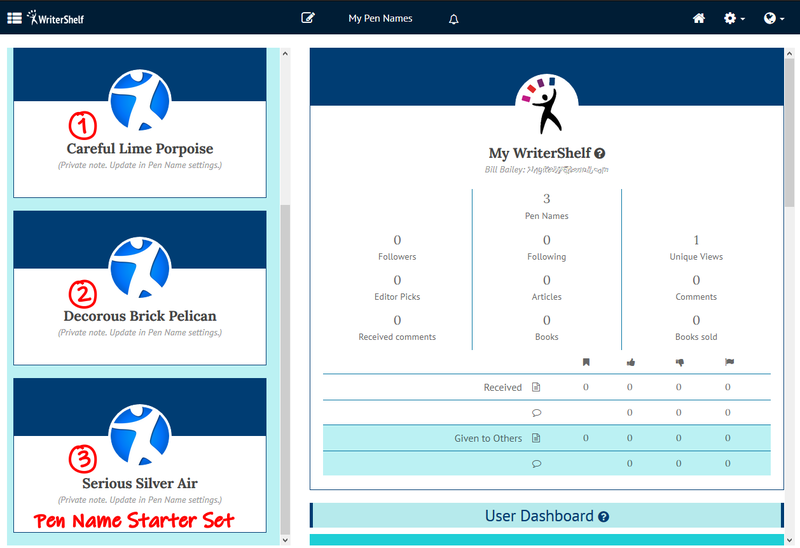800x548 pixels.
Task: Click the Comments label
Action: coord(696,296)
